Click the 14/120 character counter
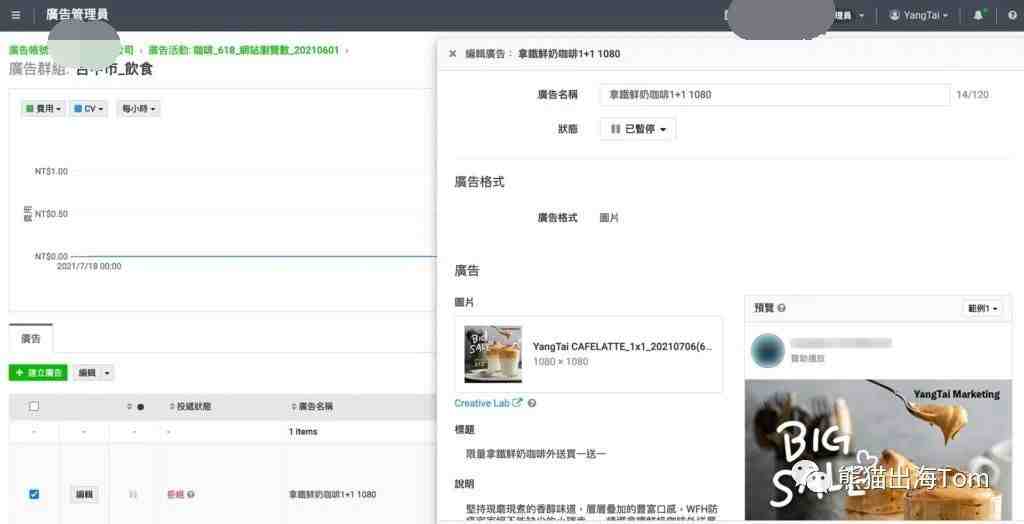 [972, 95]
